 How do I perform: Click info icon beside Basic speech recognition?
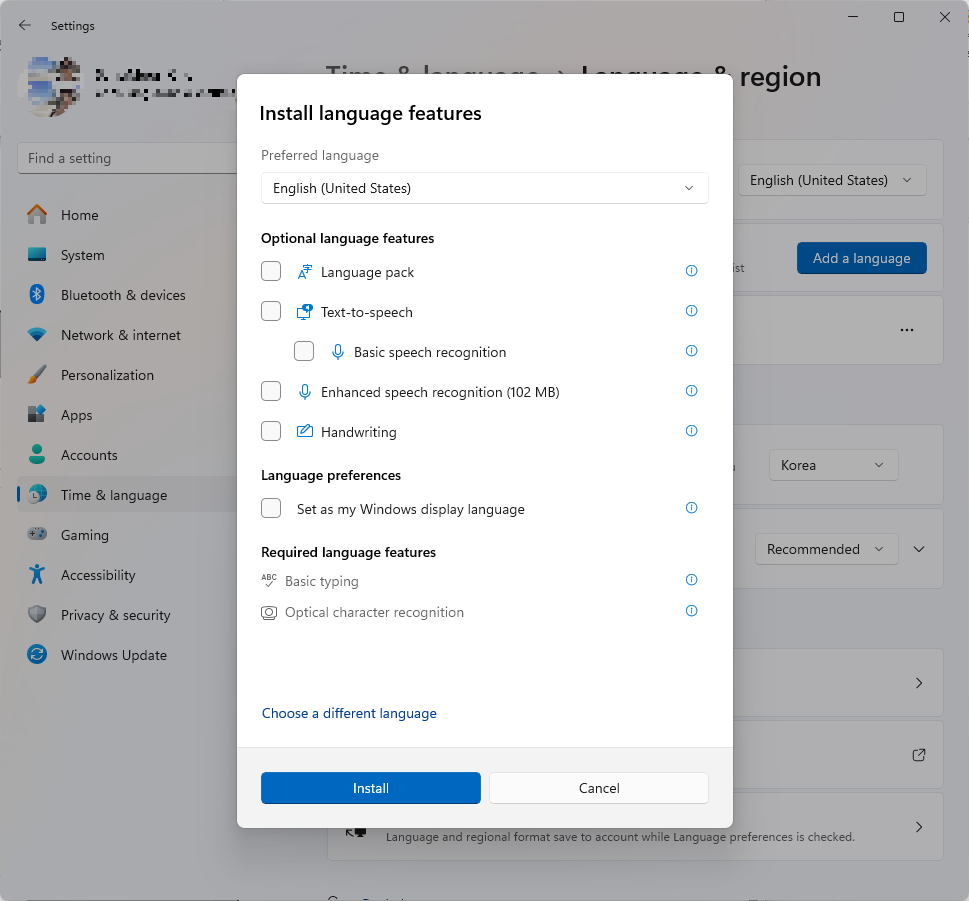(x=692, y=351)
